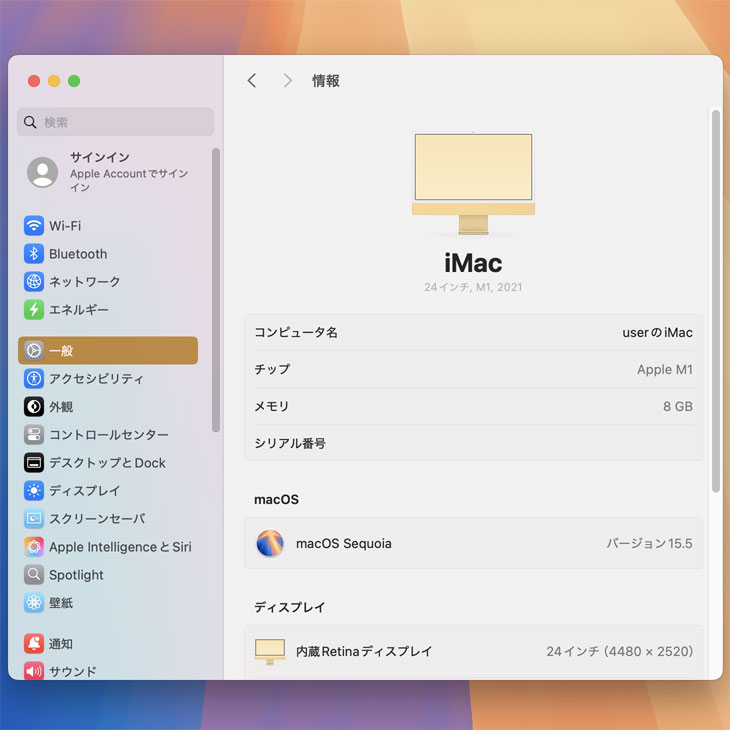Click the sidebar vertical scrollbar
The image size is (730, 730).
216,290
